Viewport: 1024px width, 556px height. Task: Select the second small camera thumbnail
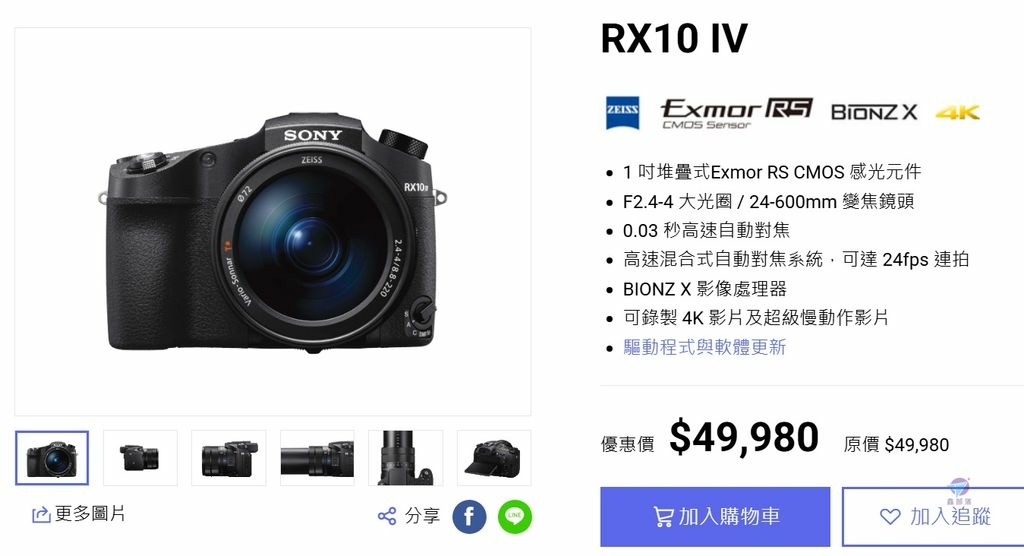click(x=140, y=458)
